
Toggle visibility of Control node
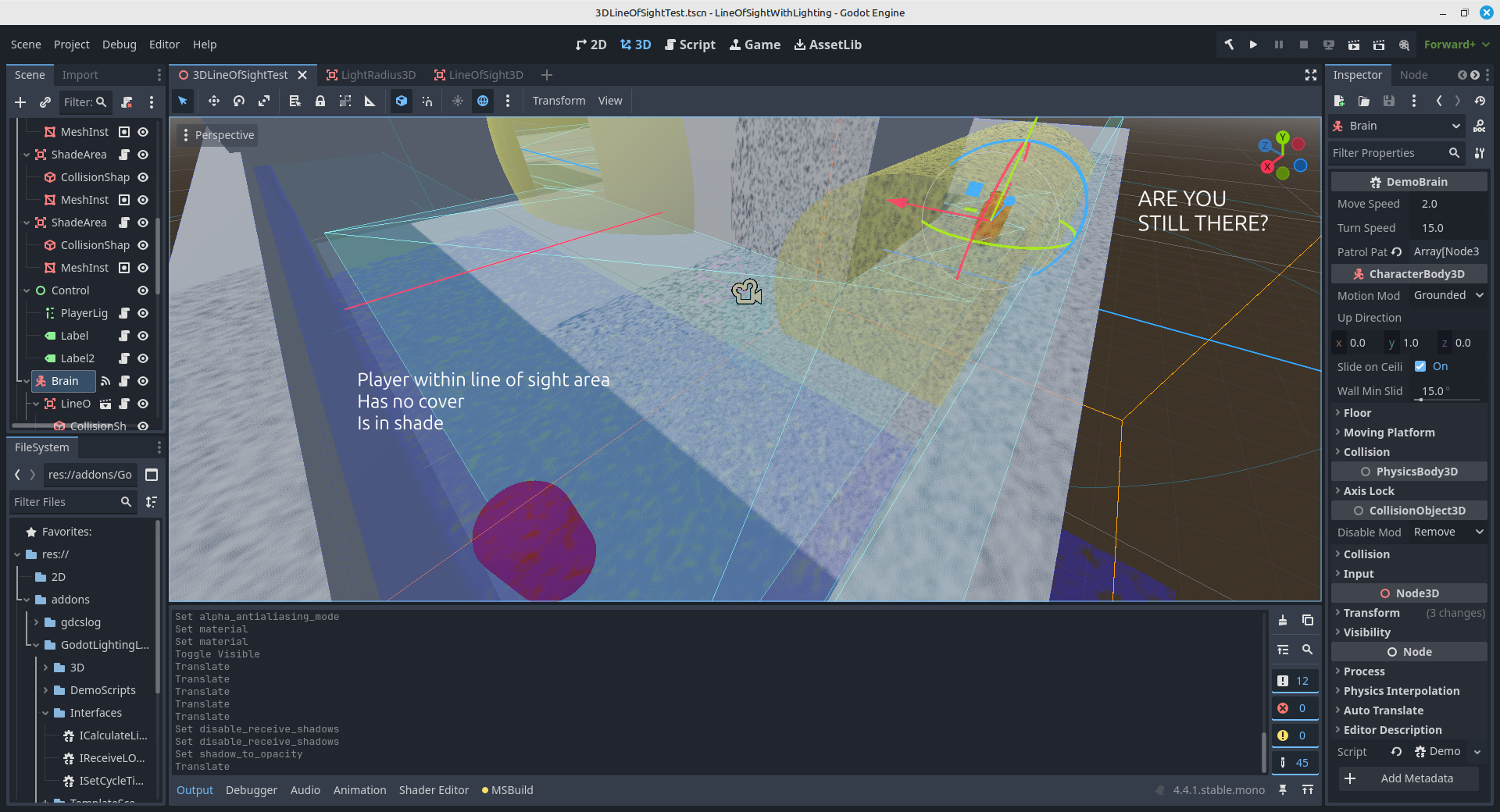coord(143,290)
